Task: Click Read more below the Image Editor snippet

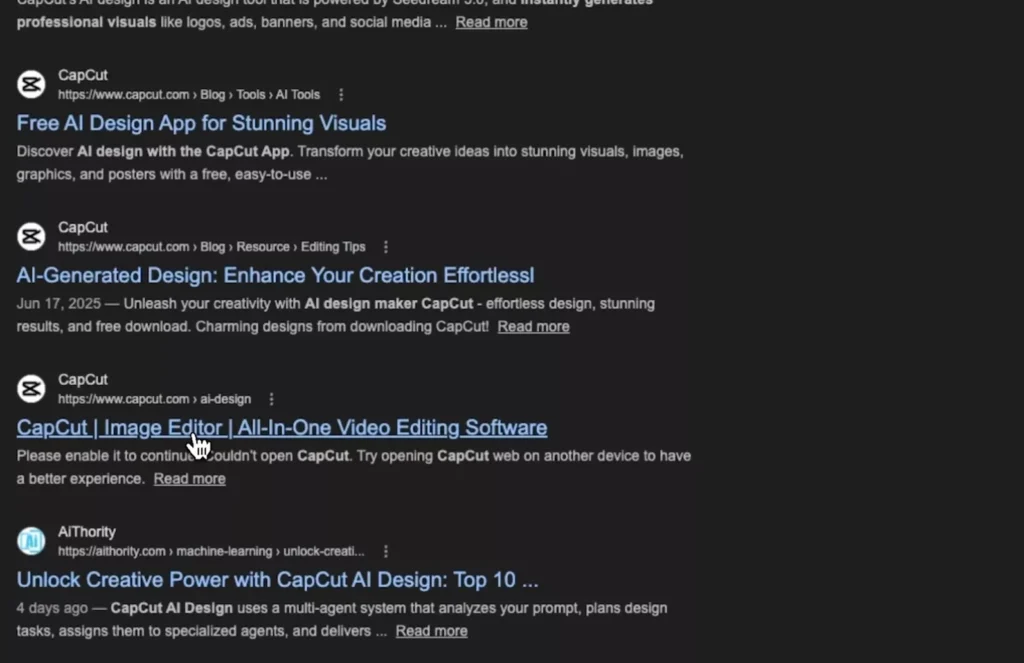Action: (189, 478)
